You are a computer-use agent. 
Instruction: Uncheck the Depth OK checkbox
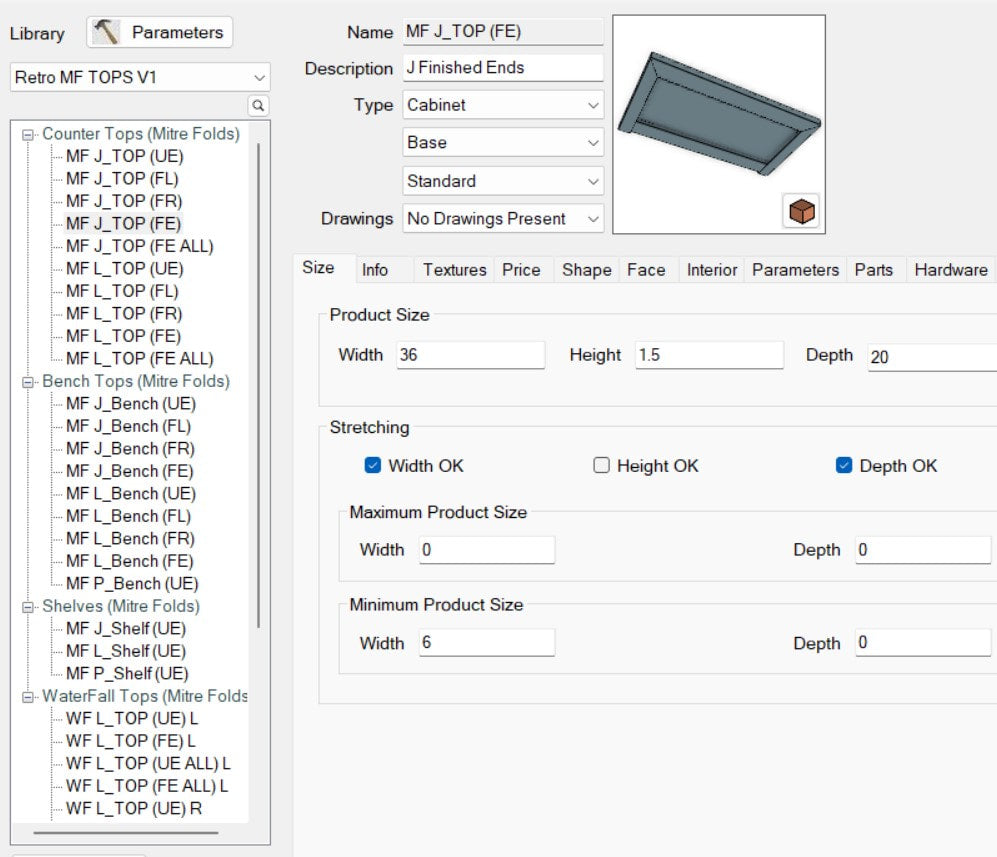pos(844,466)
